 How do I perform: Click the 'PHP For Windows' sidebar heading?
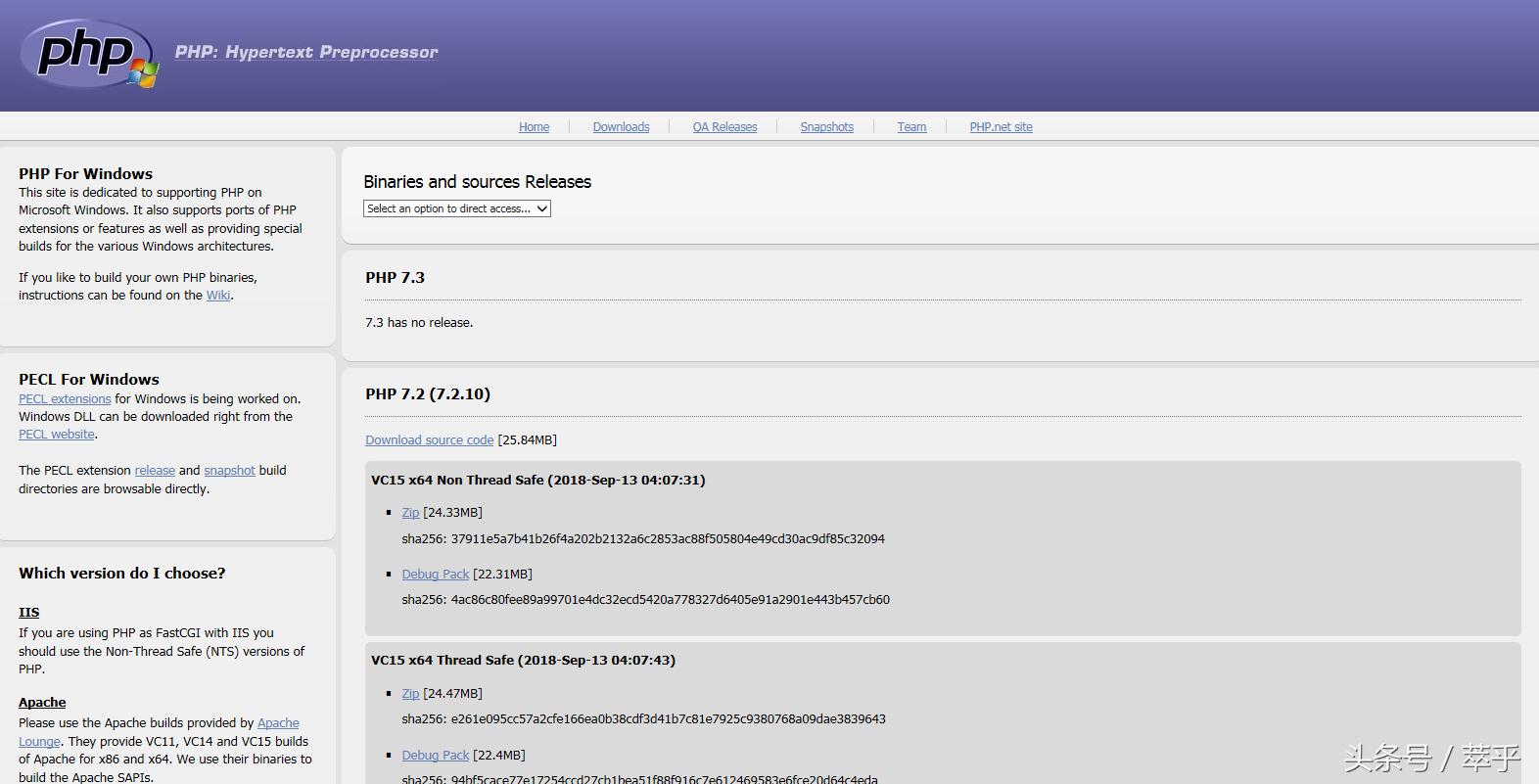pyautogui.click(x=85, y=174)
